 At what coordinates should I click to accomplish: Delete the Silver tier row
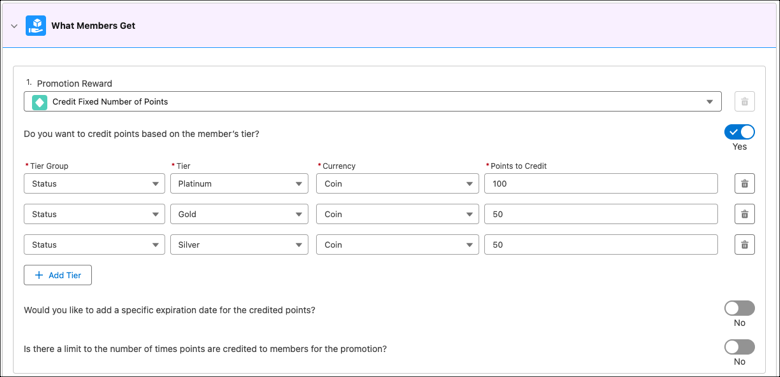click(x=745, y=245)
